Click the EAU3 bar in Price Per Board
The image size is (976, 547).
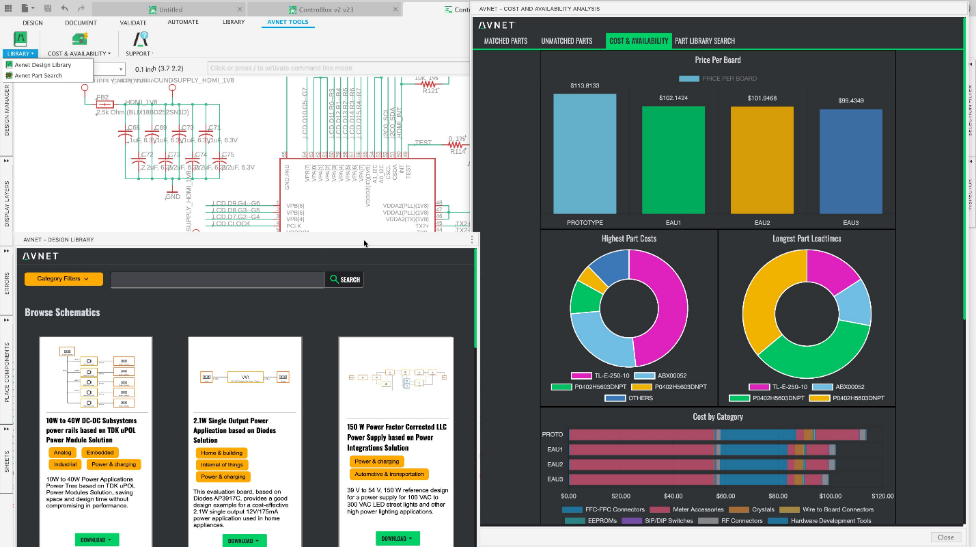(851, 162)
